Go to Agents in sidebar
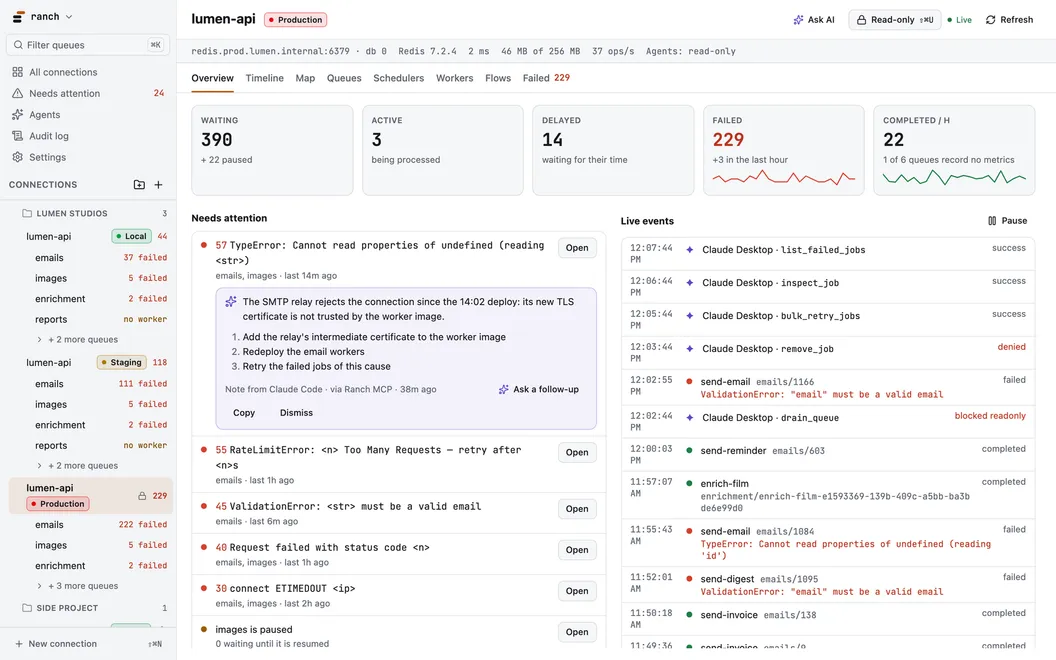Screen dimensions: 1056x660 tap(88, 114)
